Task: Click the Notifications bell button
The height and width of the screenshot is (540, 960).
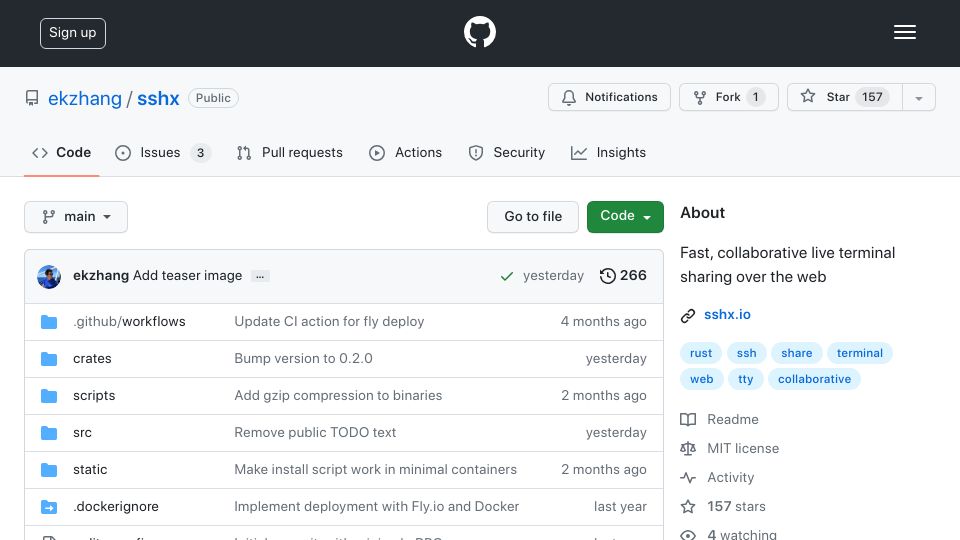Action: 609,97
